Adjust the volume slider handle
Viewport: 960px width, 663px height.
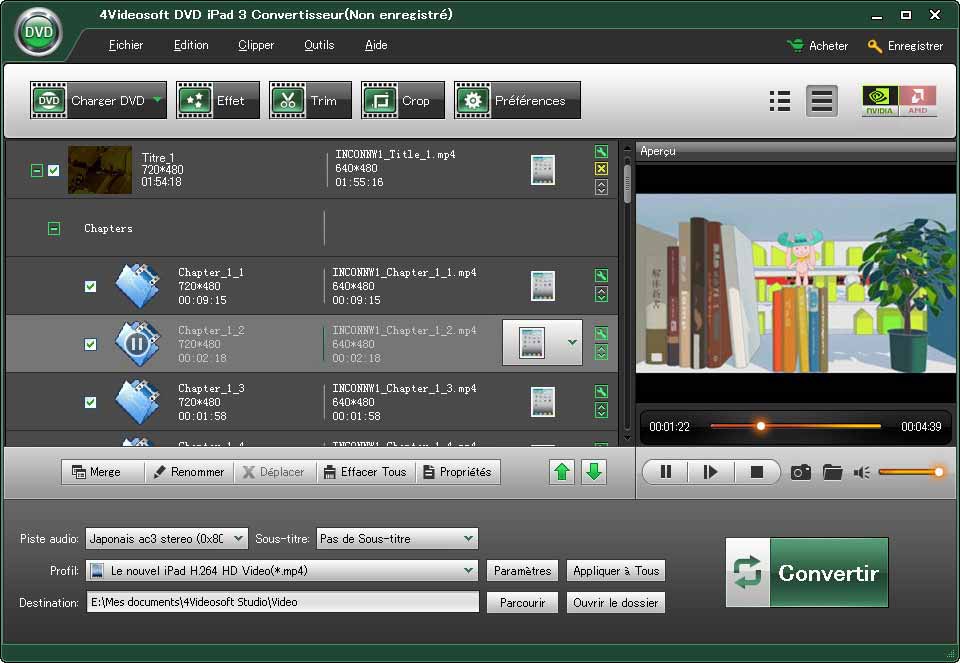(938, 472)
